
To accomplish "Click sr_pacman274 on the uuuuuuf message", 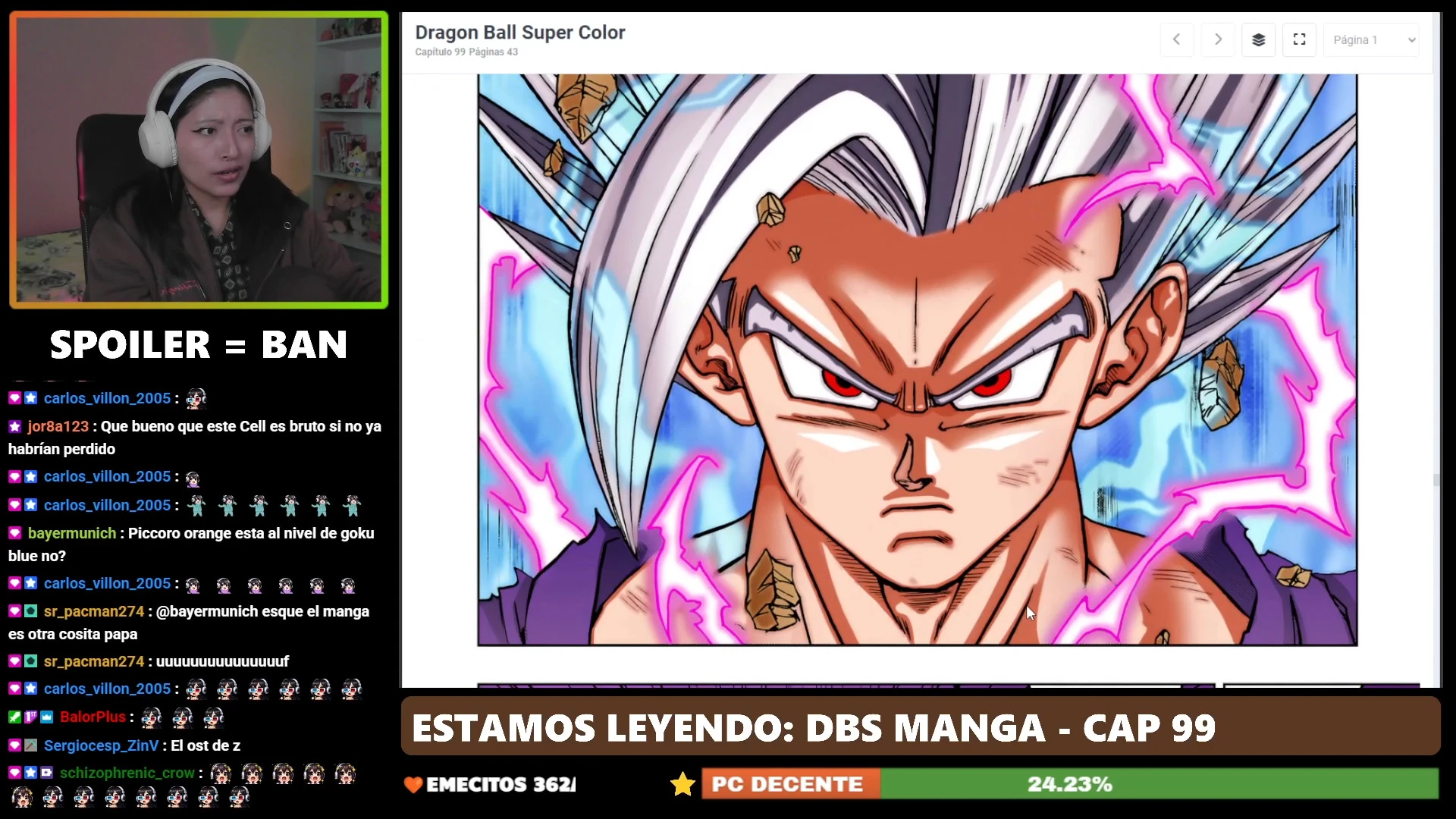I will 94,661.
